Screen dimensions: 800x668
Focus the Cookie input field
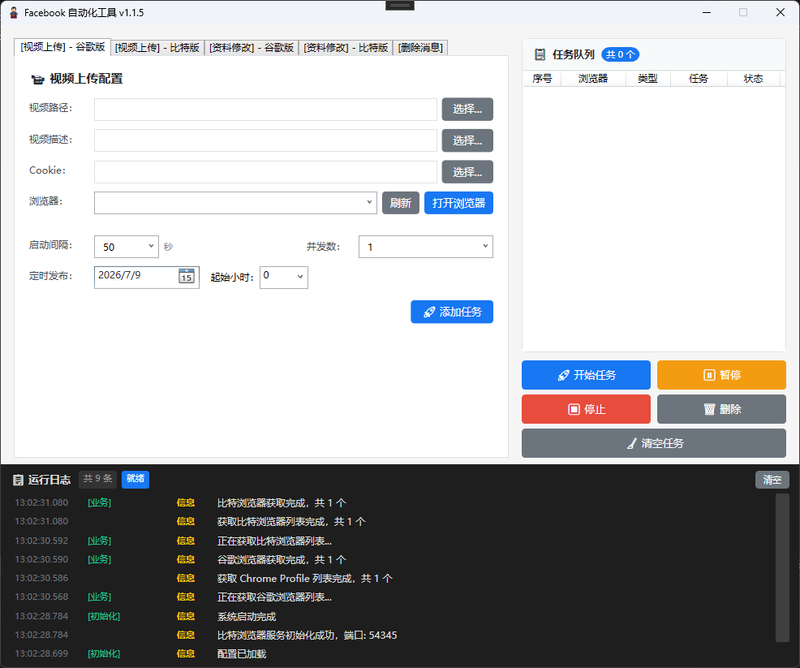pos(265,171)
